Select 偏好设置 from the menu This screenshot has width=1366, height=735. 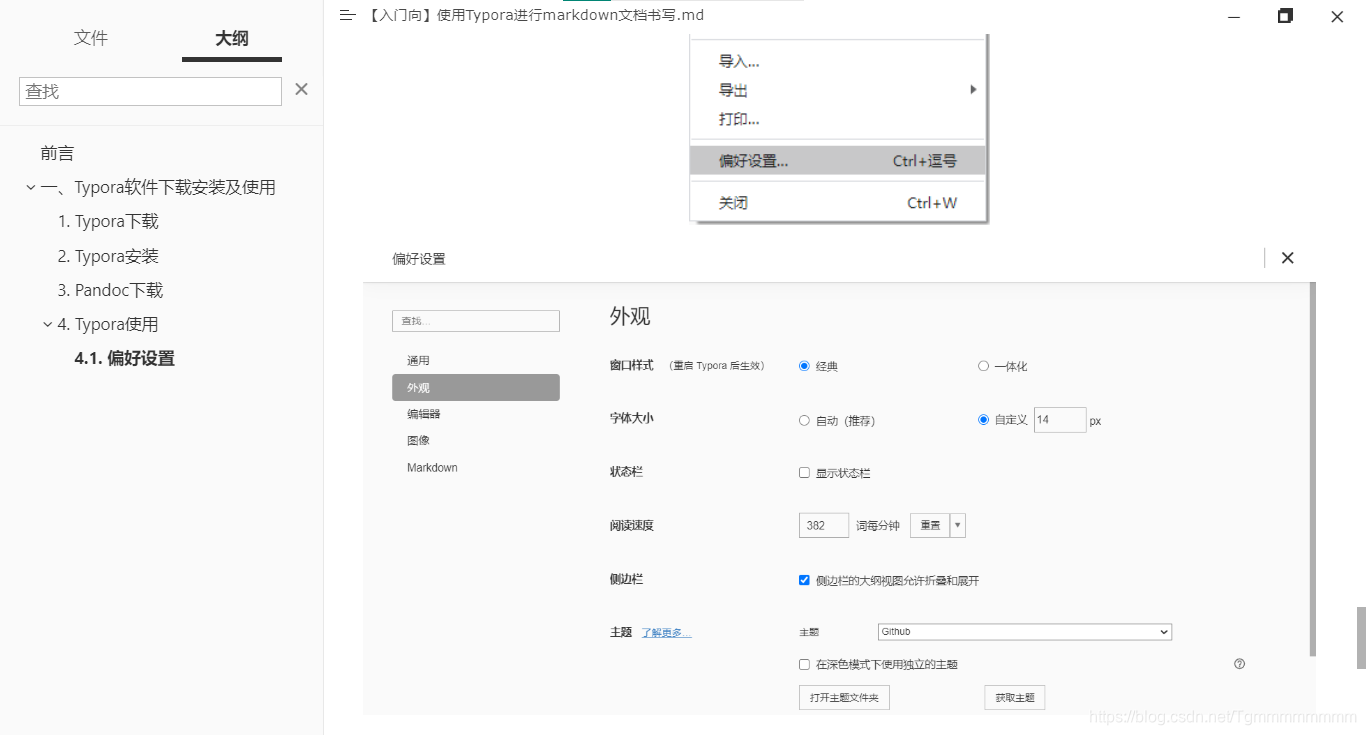(750, 160)
